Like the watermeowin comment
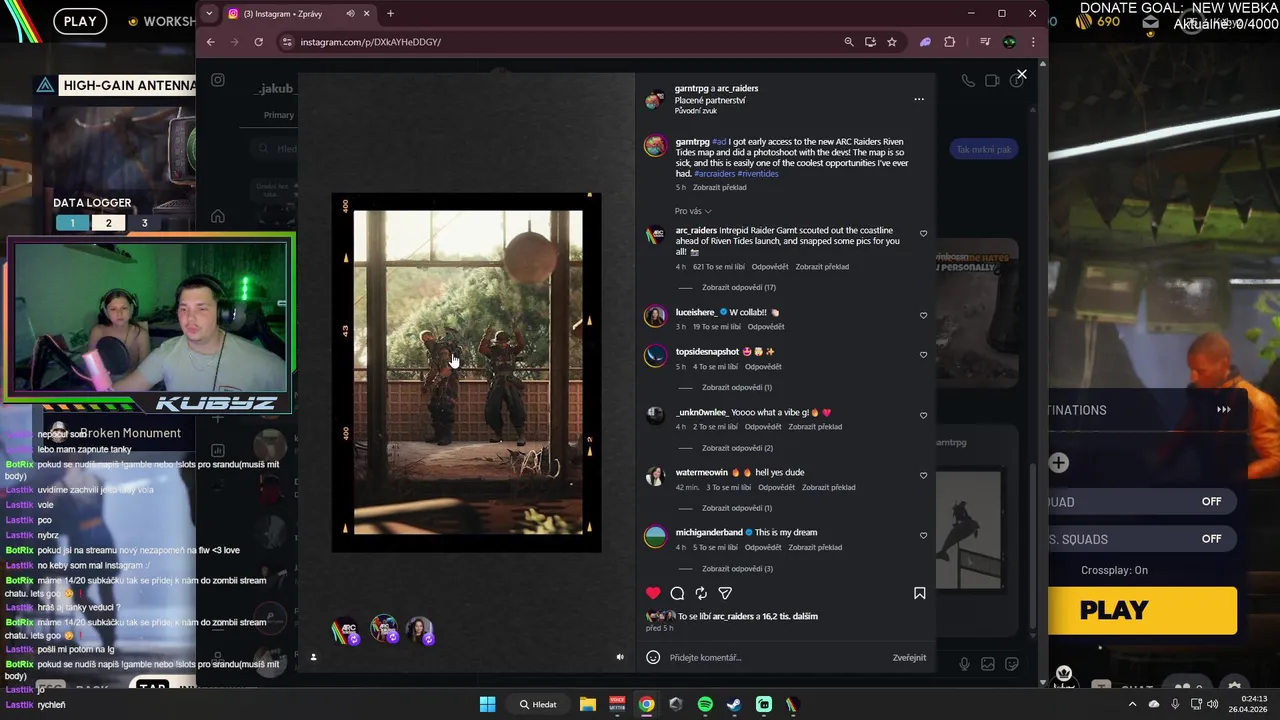Image resolution: width=1280 pixels, height=720 pixels. pyautogui.click(x=923, y=475)
